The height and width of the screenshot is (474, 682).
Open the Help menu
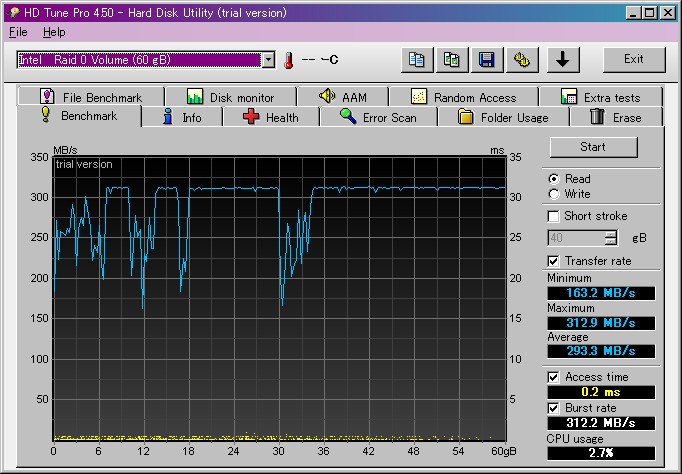[54, 32]
